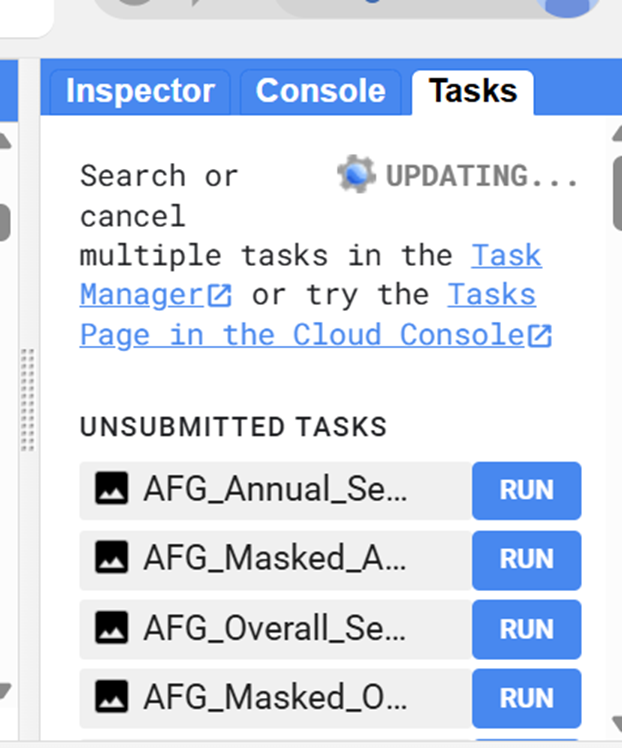622x748 pixels.
Task: Click external-link icon beside Task Manager
Action: point(221,296)
